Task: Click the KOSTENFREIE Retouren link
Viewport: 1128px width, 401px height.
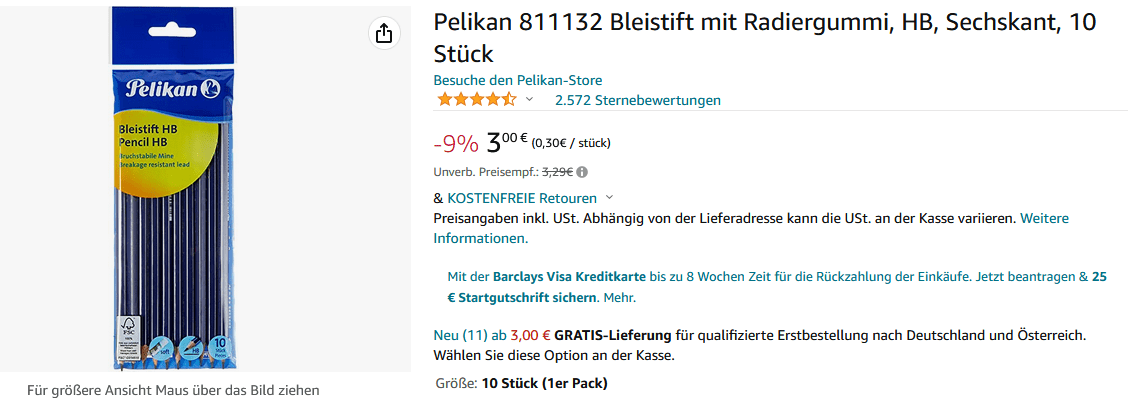Action: pyautogui.click(x=522, y=198)
